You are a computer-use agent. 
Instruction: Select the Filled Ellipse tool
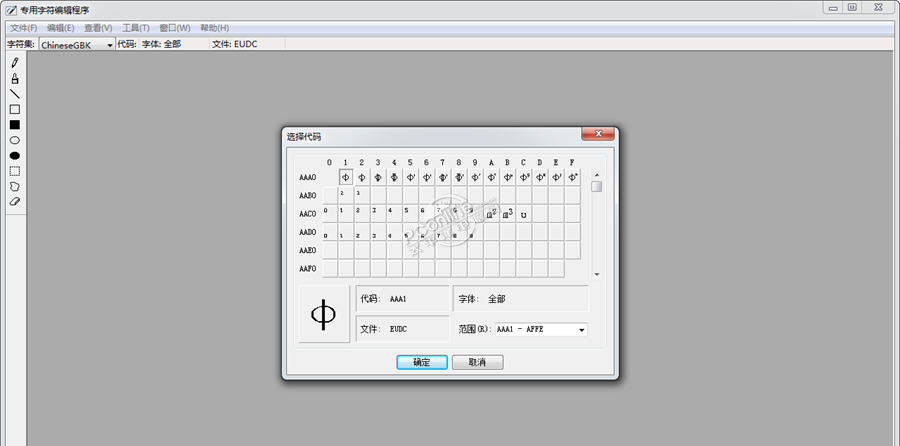coord(15,156)
